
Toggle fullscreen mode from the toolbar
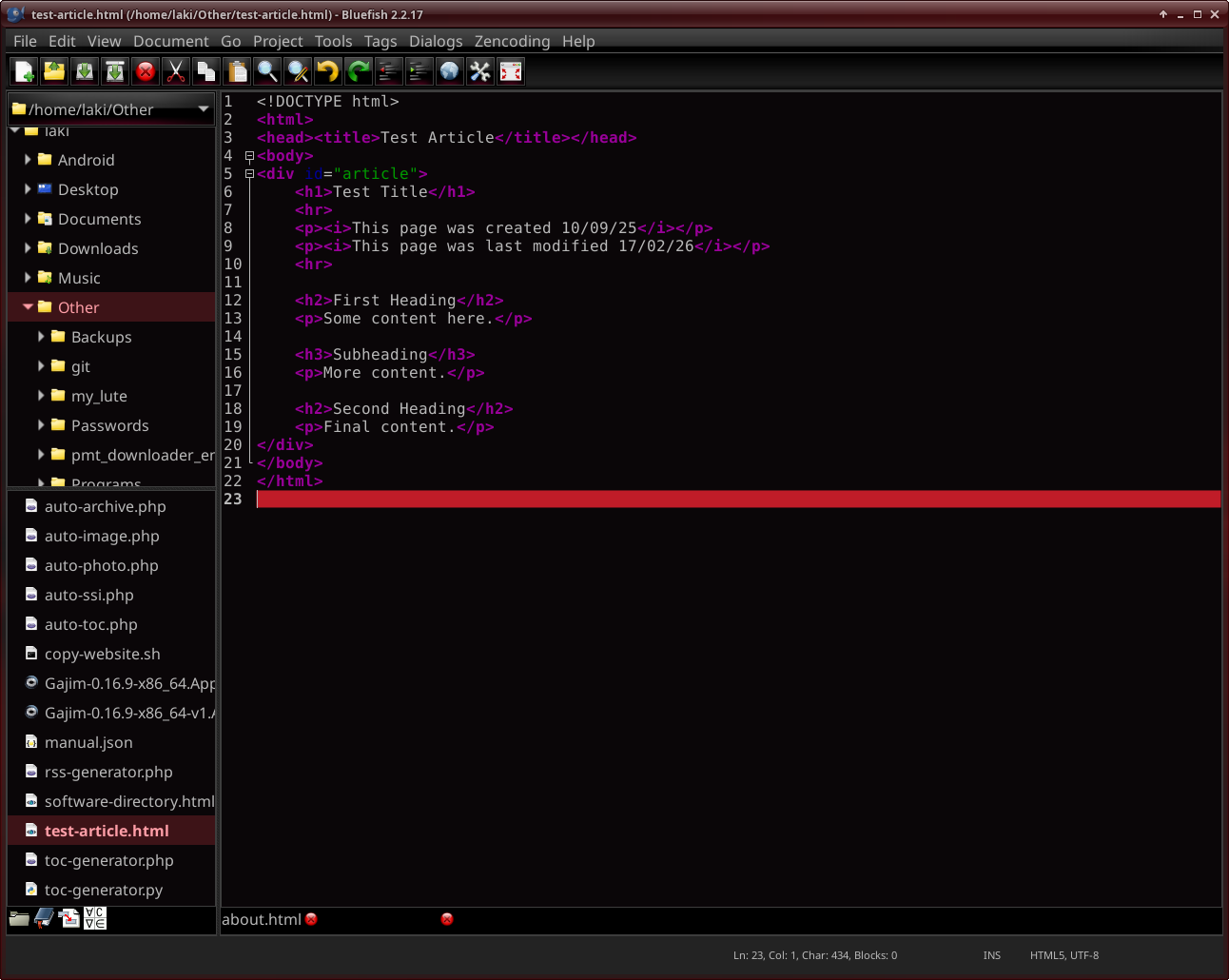pos(511,71)
